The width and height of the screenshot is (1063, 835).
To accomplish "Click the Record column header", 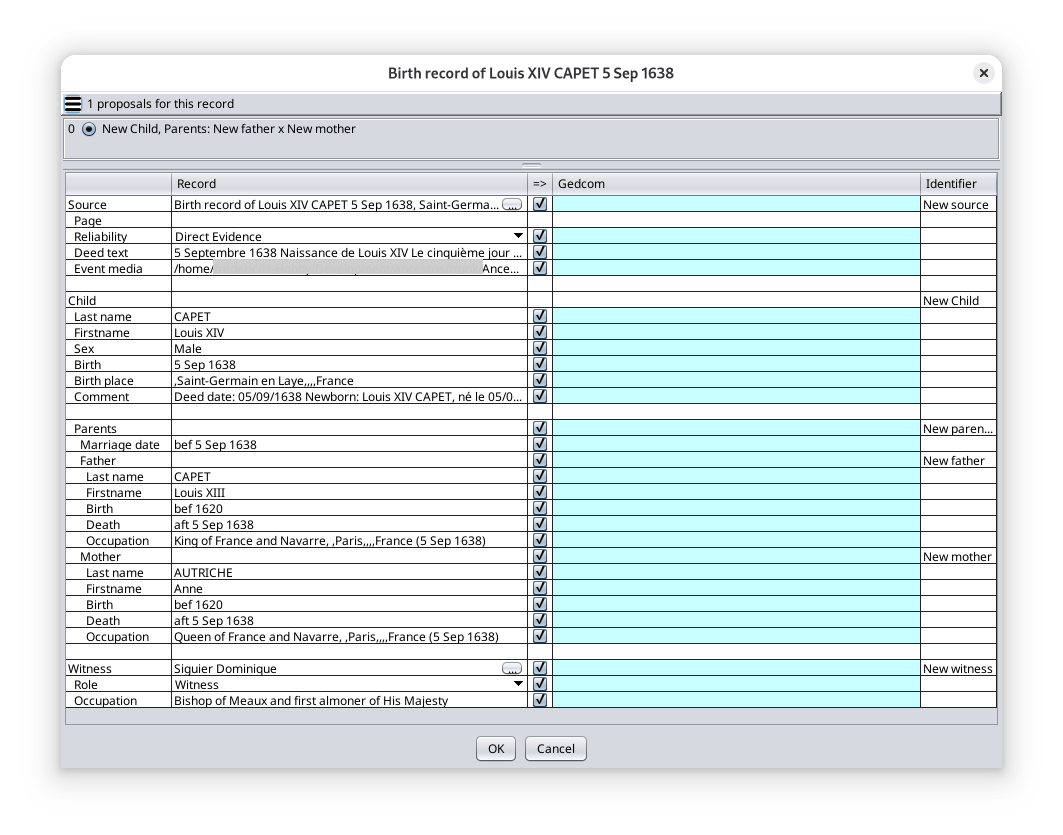I will point(349,184).
